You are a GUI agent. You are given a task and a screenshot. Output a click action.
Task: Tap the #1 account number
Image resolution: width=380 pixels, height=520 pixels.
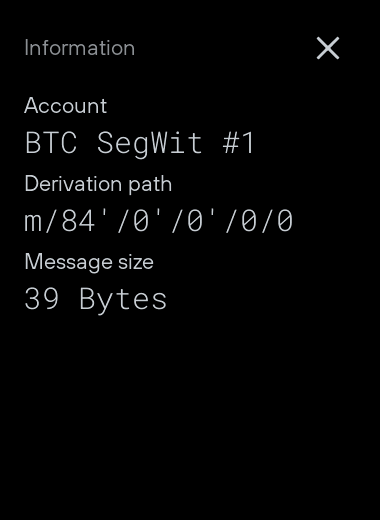pos(238,143)
